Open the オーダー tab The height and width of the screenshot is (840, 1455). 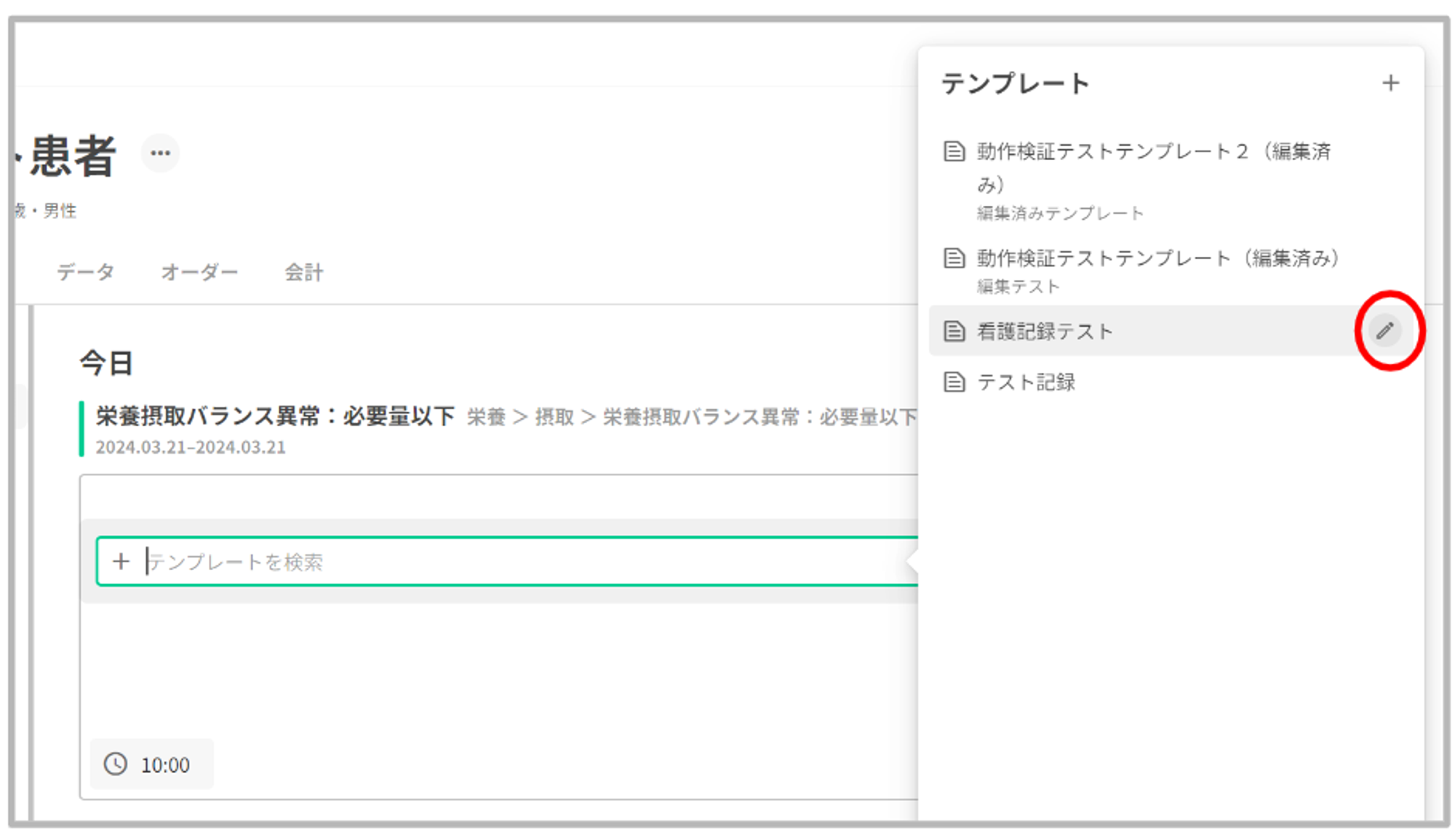(x=199, y=272)
